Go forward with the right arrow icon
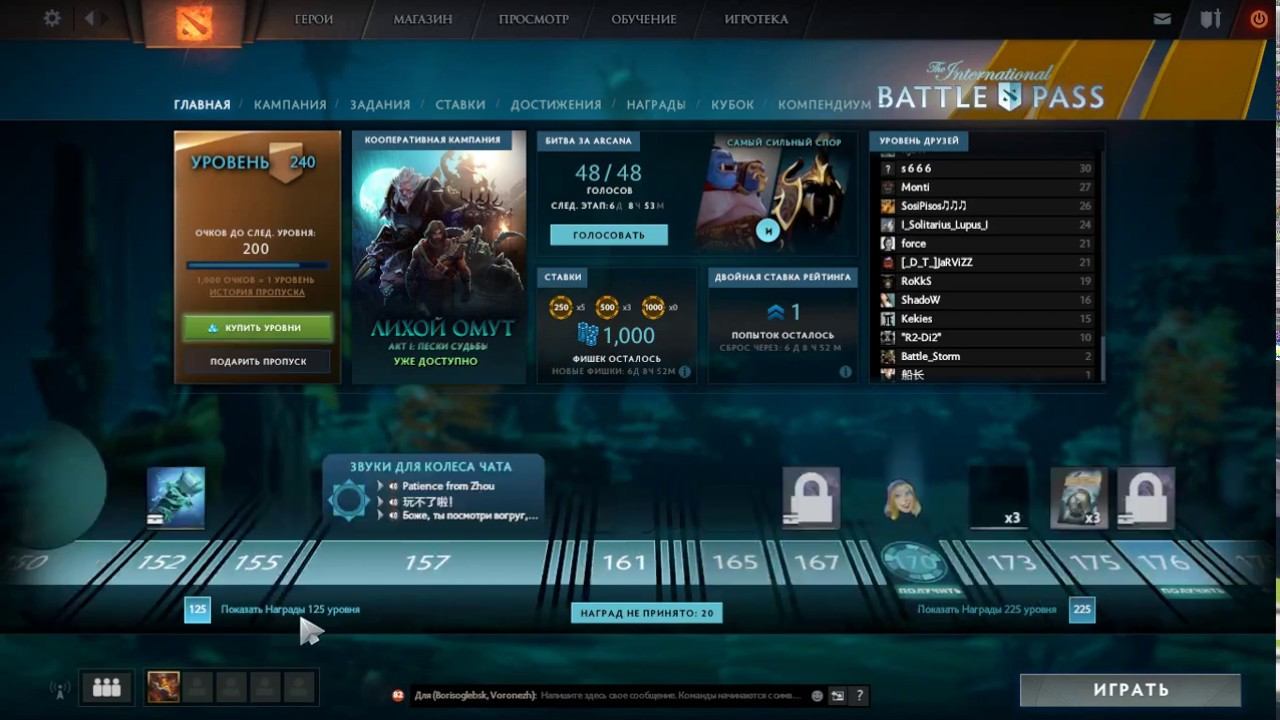 tap(103, 18)
